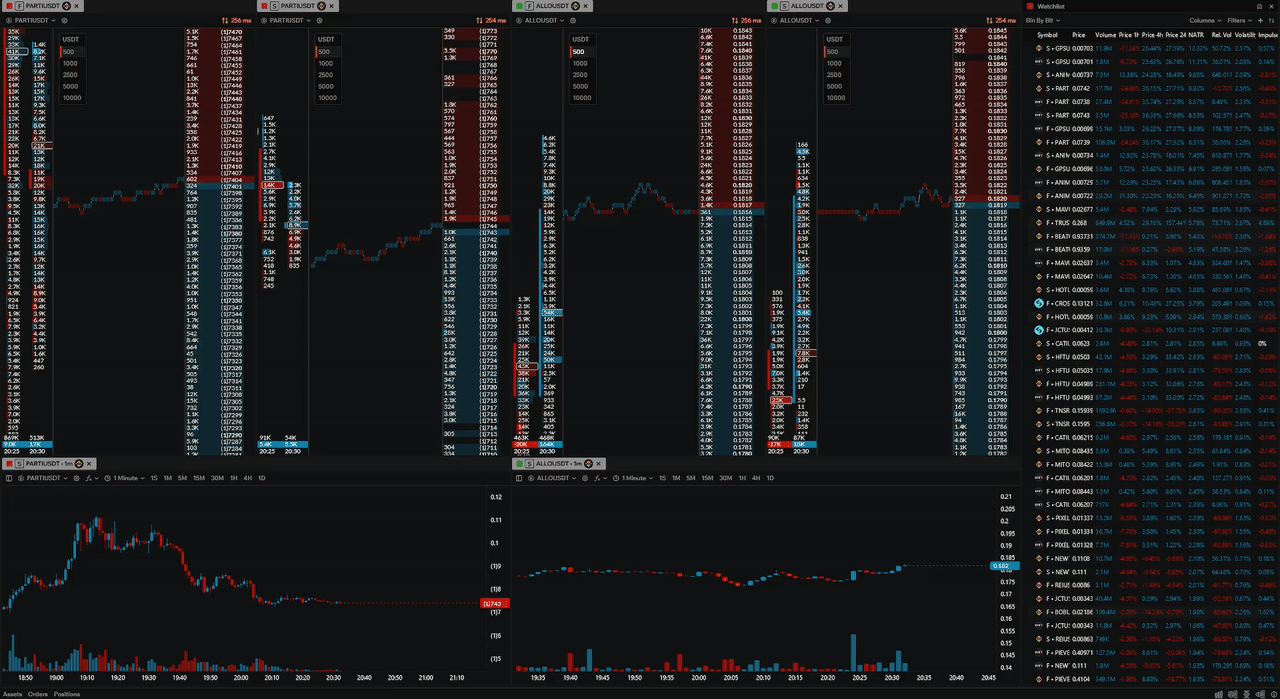Expand the Bin By Bit watchlist dropdown
The height and width of the screenshot is (699, 1280).
pos(1045,20)
